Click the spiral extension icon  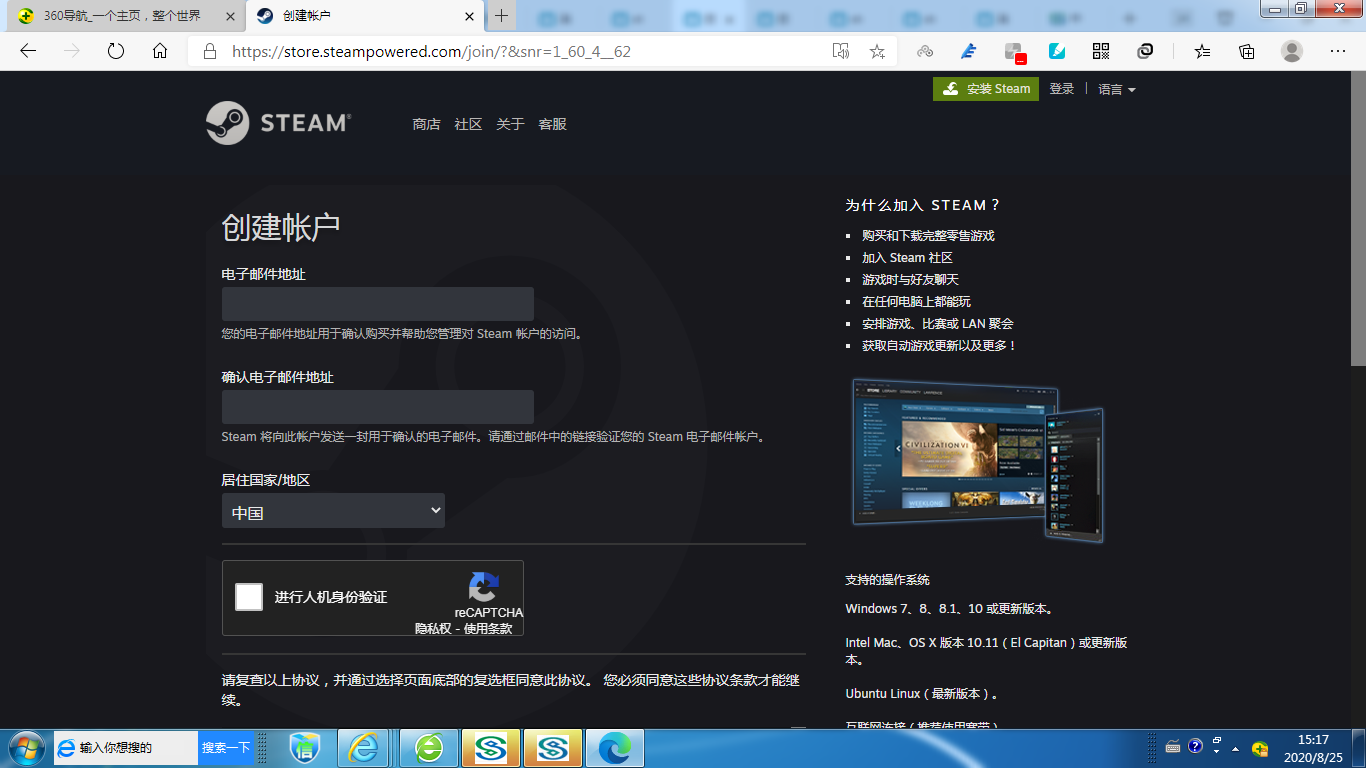point(1145,51)
